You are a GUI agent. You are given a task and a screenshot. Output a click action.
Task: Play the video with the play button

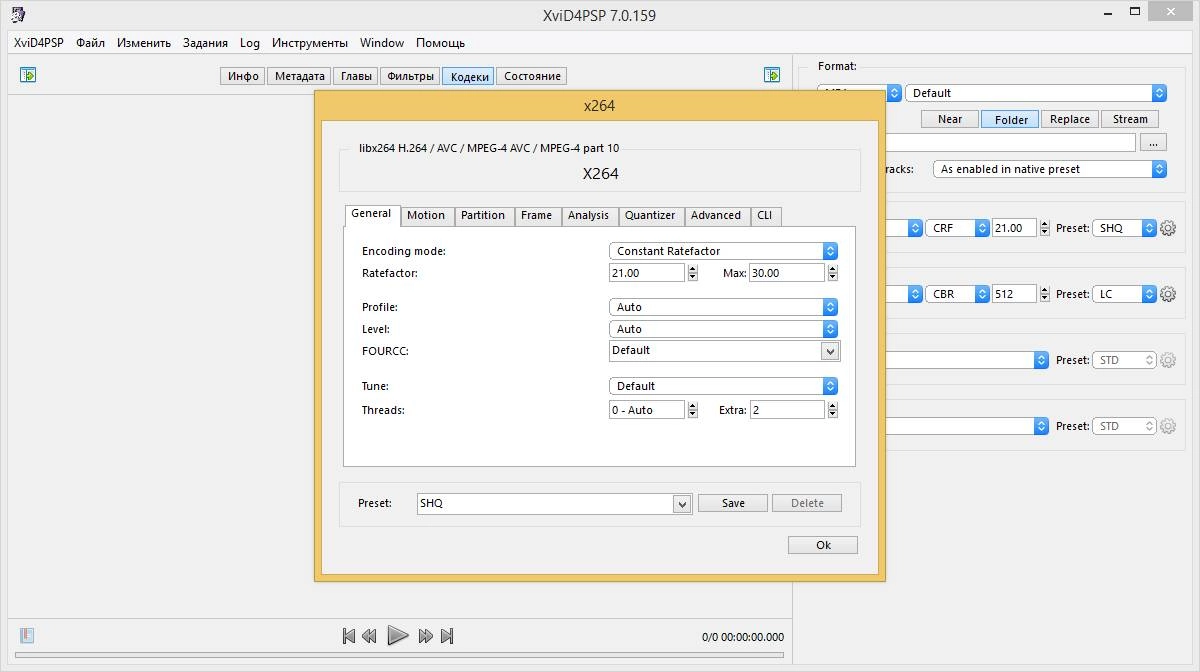click(397, 635)
